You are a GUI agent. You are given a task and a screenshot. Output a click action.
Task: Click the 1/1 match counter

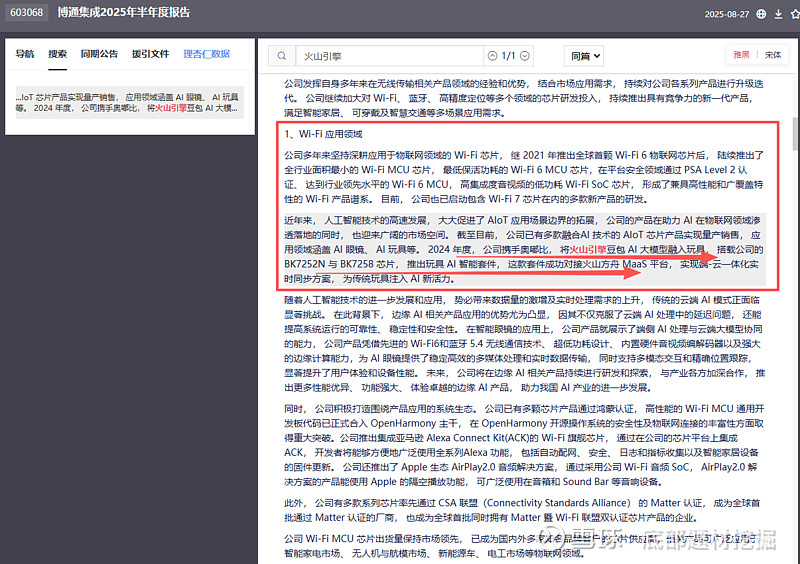point(508,56)
